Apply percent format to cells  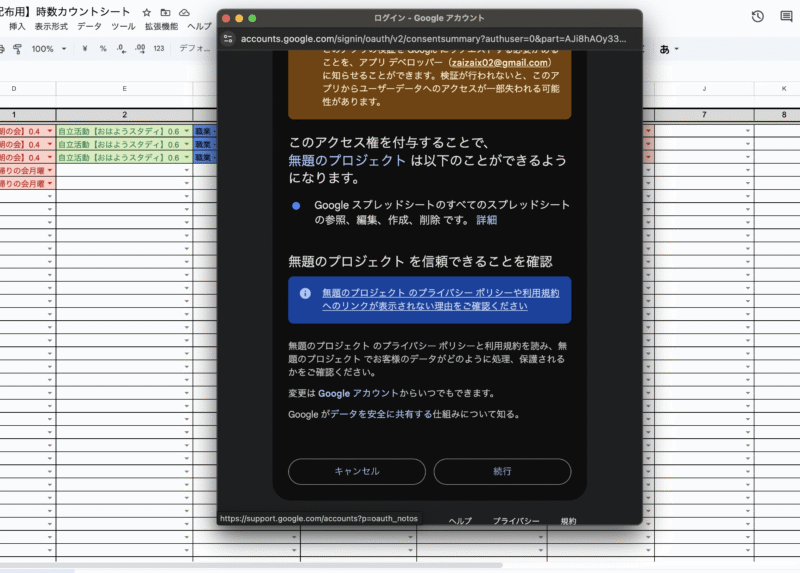(x=103, y=48)
